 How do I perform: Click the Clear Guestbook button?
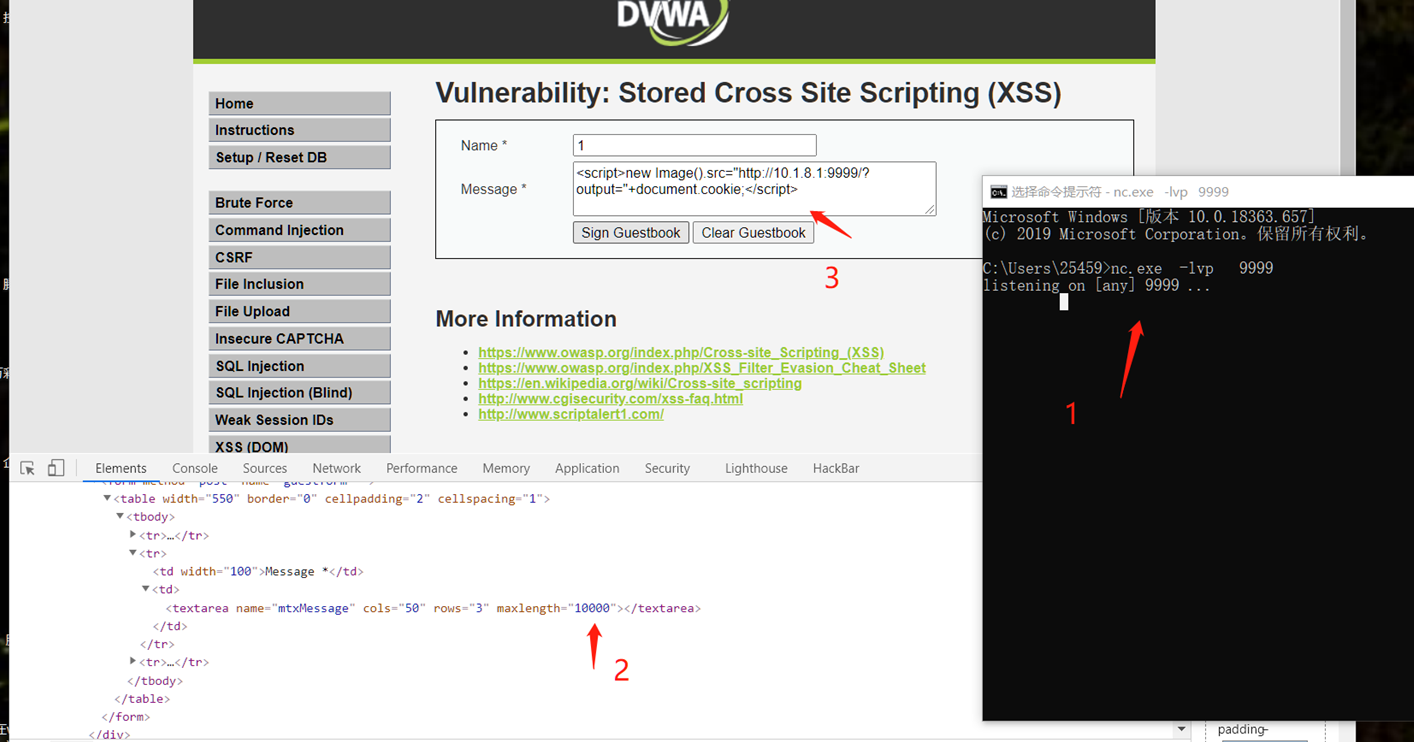pyautogui.click(x=754, y=233)
